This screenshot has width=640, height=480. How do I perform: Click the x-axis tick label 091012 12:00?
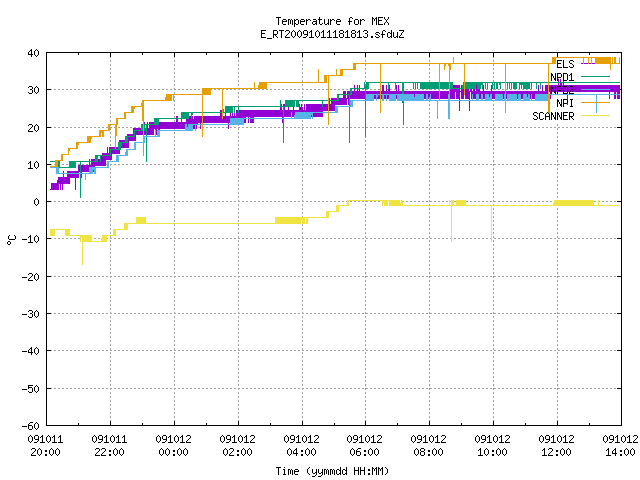pyautogui.click(x=557, y=446)
